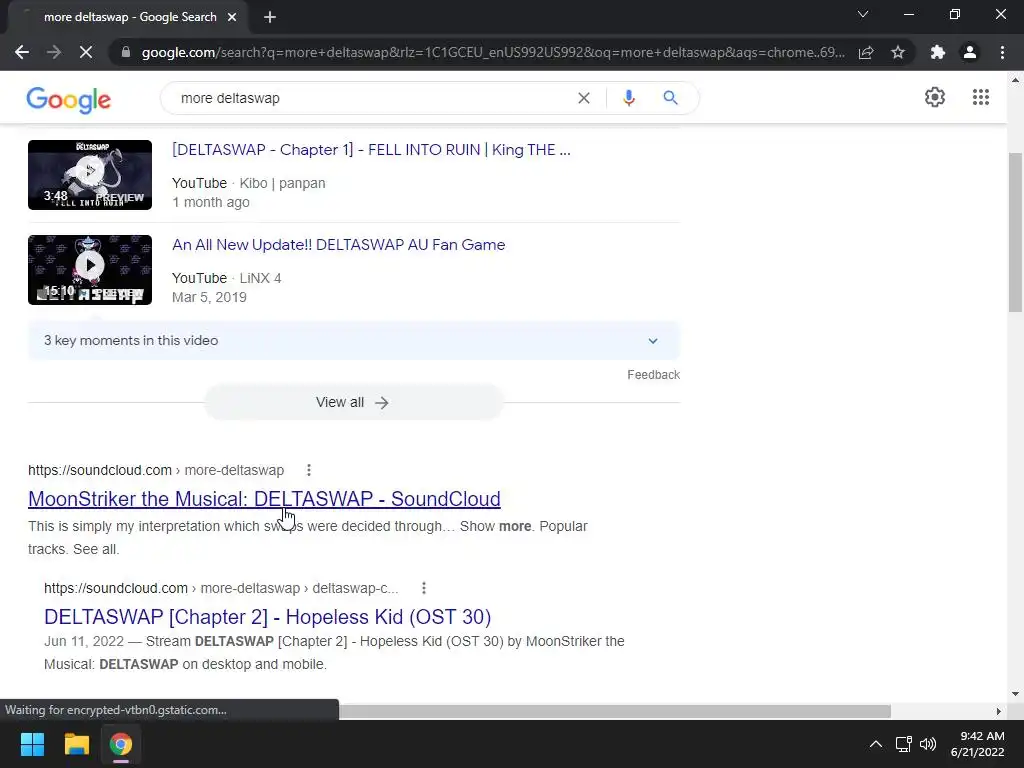Open 'DELTASWAP [Chapter 2] - Hopeless Kid (OST 30)'

click(x=267, y=616)
